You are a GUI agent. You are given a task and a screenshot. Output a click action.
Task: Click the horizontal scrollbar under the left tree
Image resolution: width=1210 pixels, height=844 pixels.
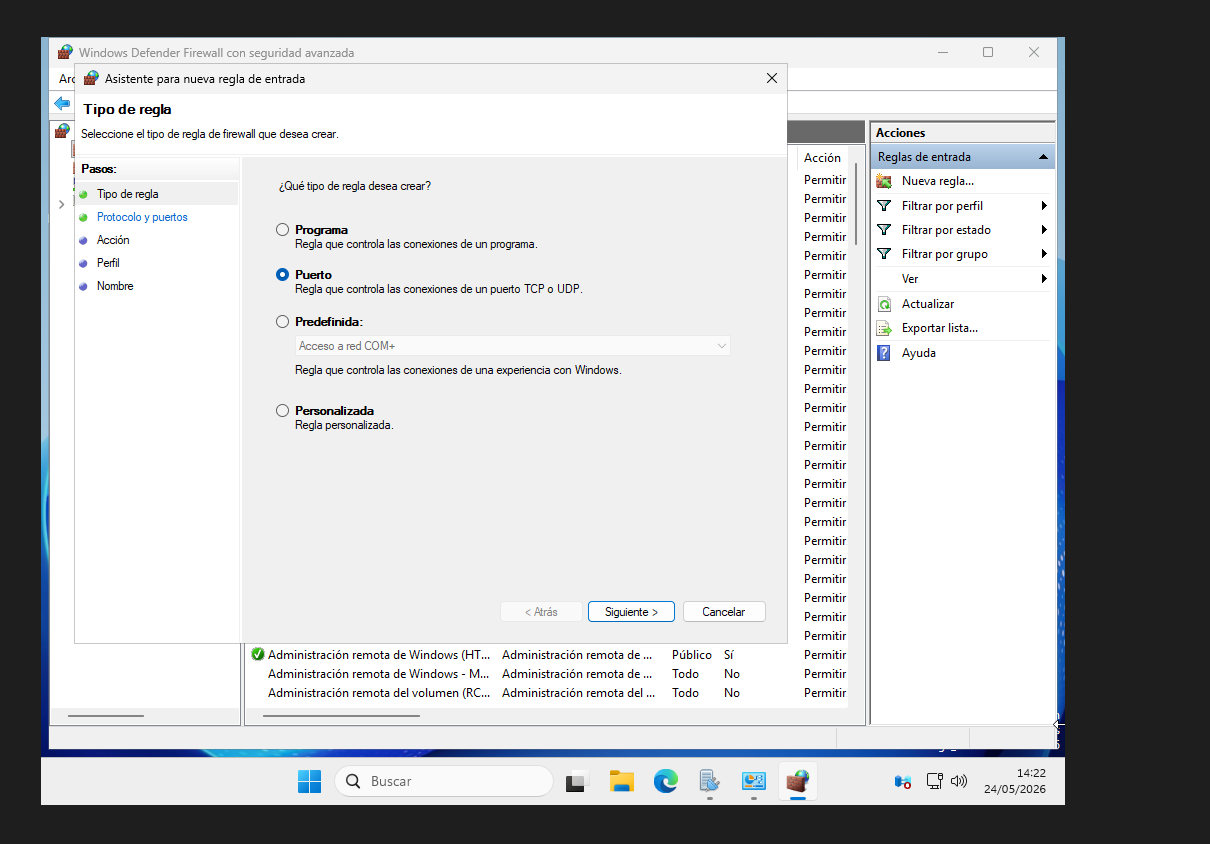[106, 716]
